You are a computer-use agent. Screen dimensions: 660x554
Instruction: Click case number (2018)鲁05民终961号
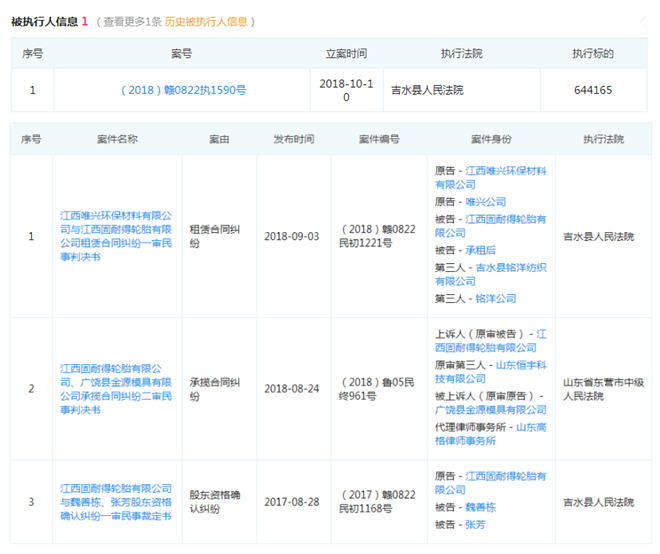[377, 389]
